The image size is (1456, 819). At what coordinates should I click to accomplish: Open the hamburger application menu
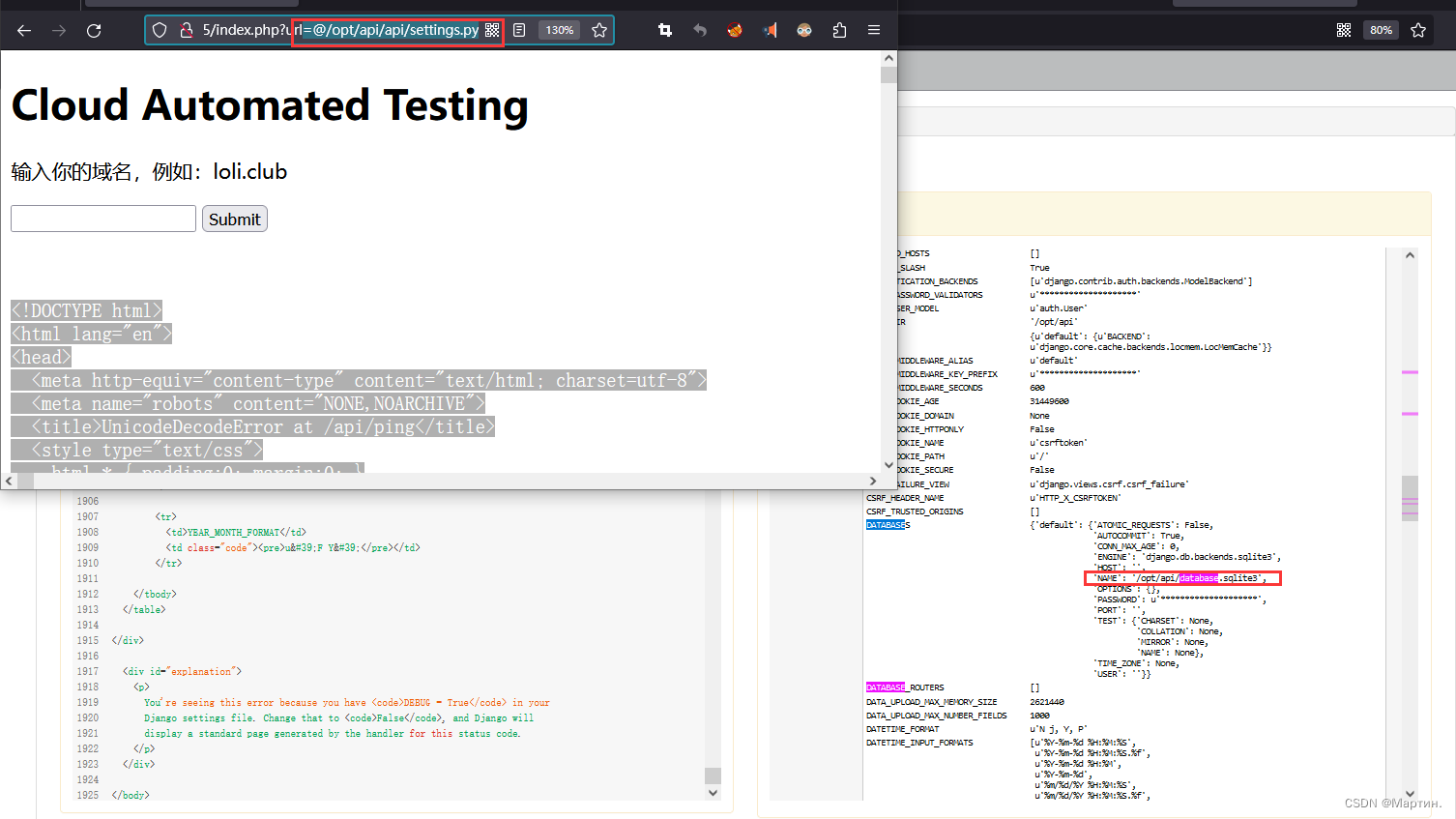tap(873, 30)
